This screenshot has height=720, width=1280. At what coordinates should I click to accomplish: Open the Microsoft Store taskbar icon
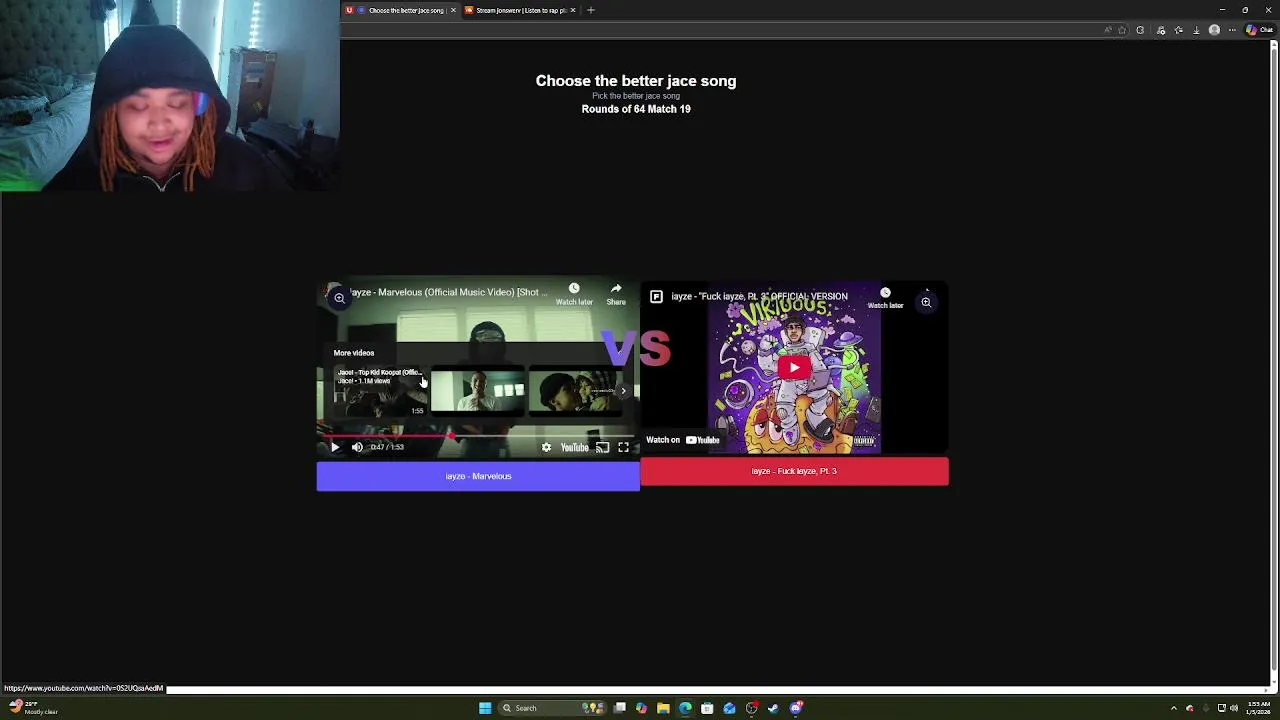[x=707, y=708]
